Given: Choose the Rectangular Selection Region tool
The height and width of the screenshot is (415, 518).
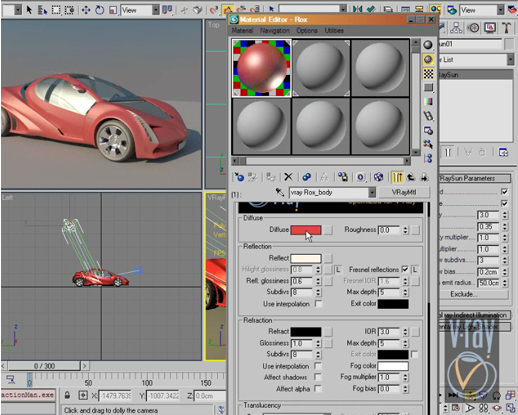Looking at the screenshot, I should coord(56,10).
